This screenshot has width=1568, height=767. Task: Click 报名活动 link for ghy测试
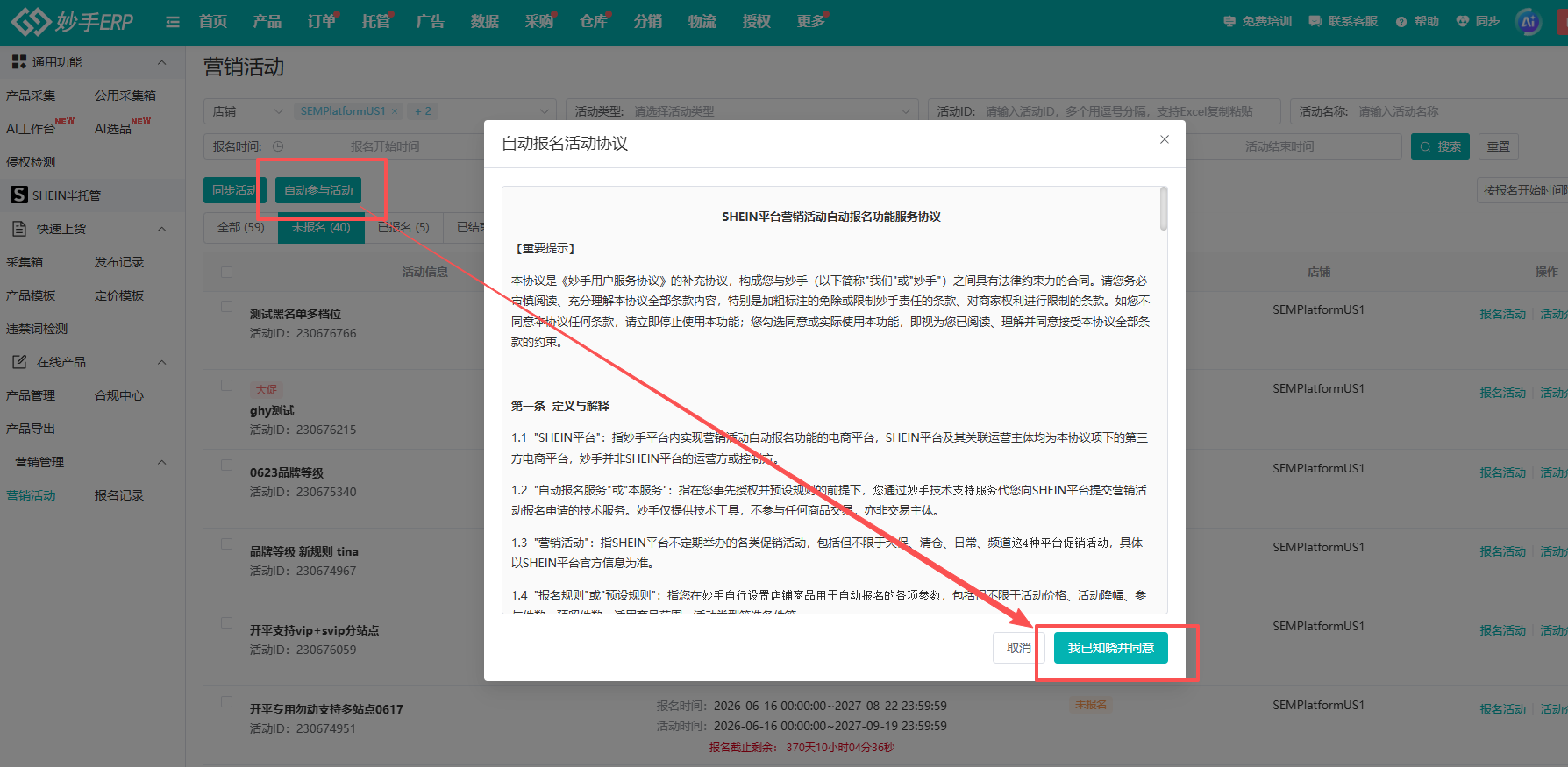click(1503, 393)
